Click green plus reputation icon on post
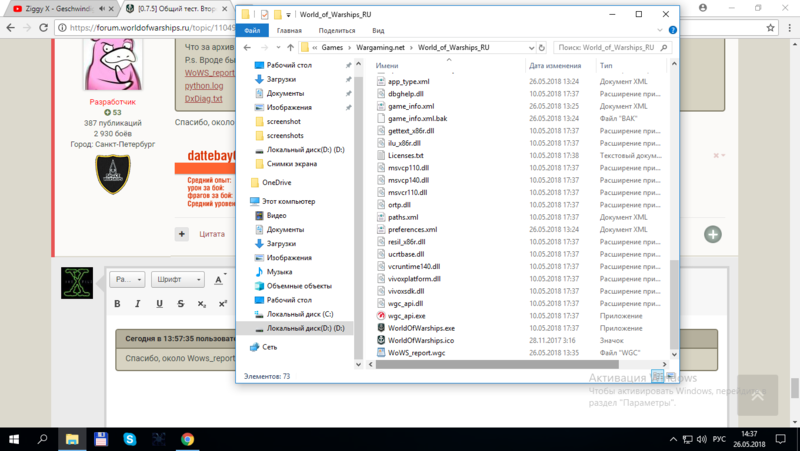 pyautogui.click(x=713, y=235)
